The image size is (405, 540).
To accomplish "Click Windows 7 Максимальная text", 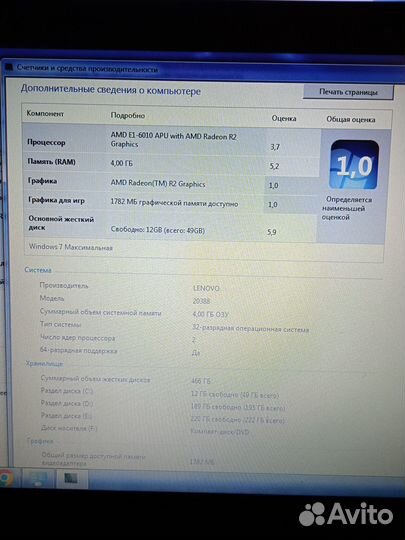I will 71,247.
